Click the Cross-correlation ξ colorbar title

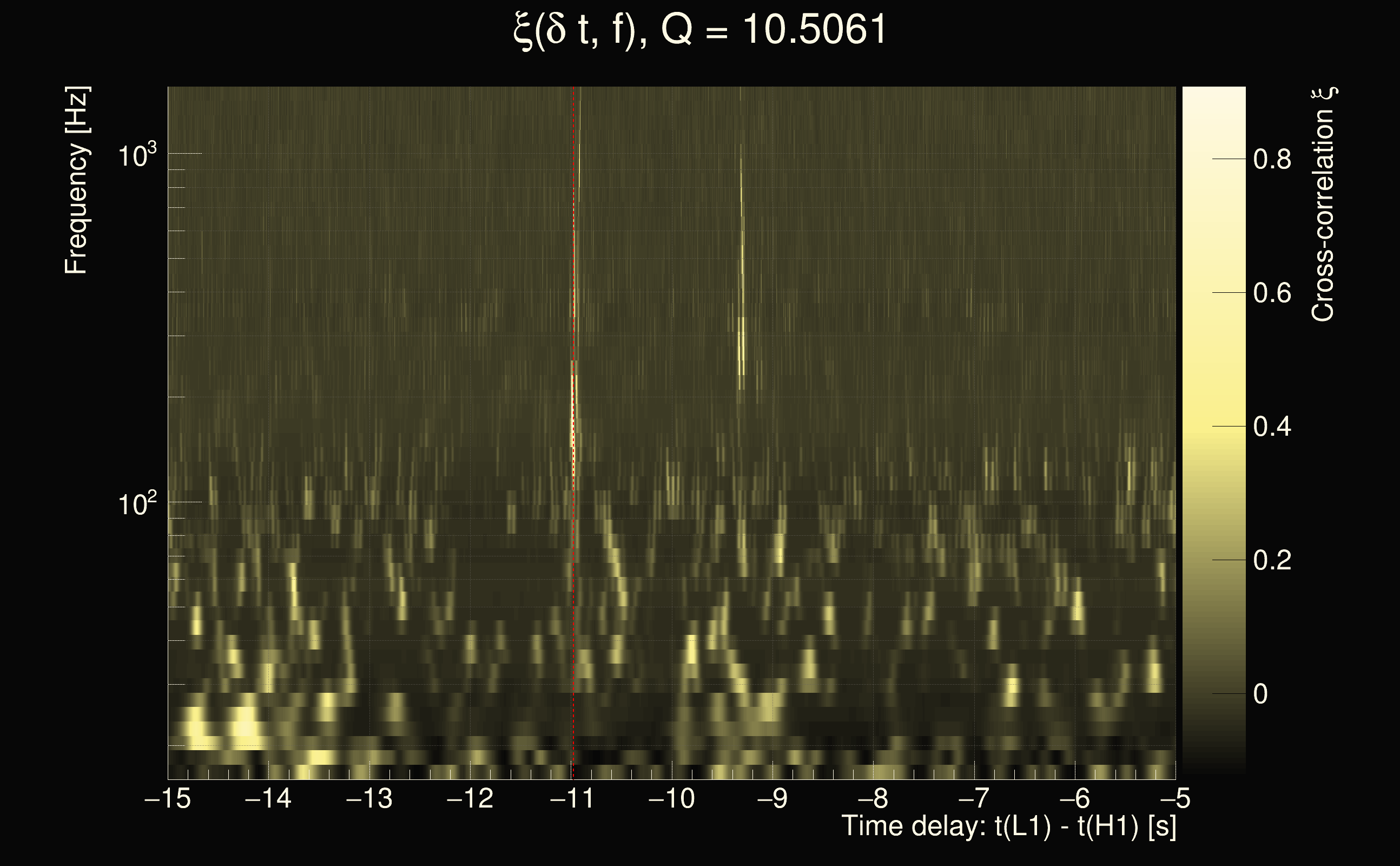1323,205
